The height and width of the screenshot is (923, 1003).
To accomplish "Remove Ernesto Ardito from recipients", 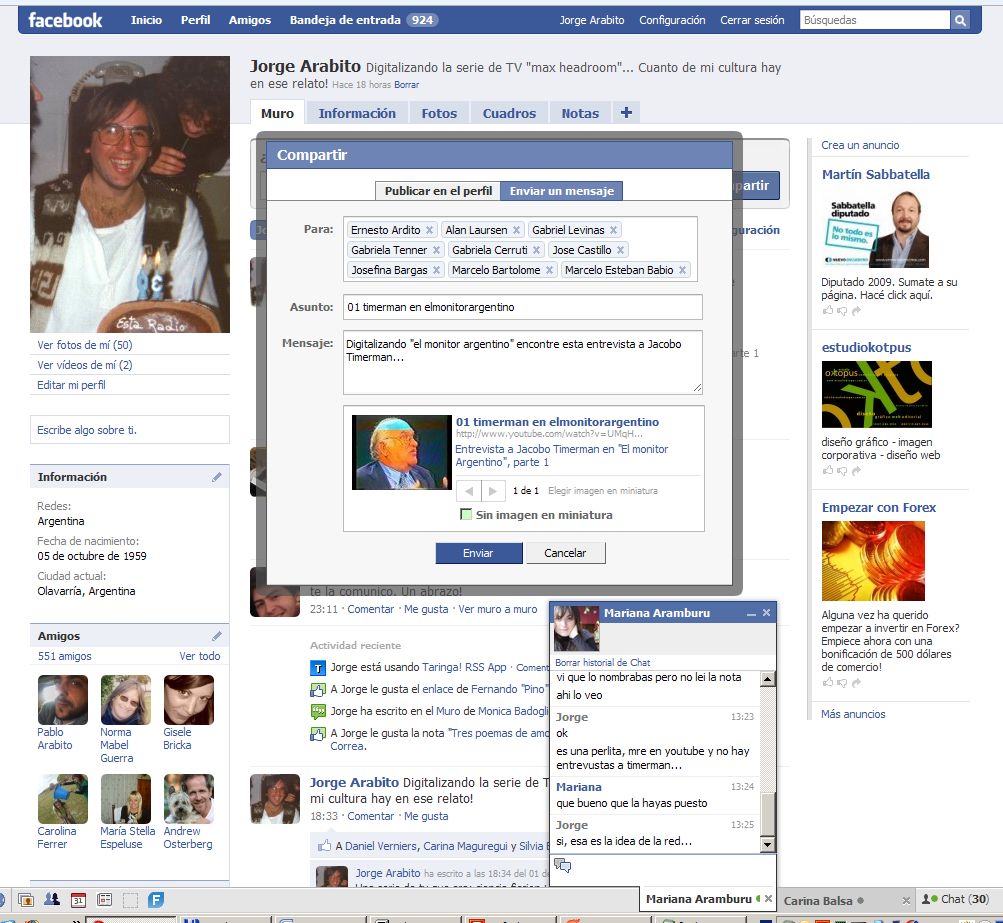I will (430, 230).
